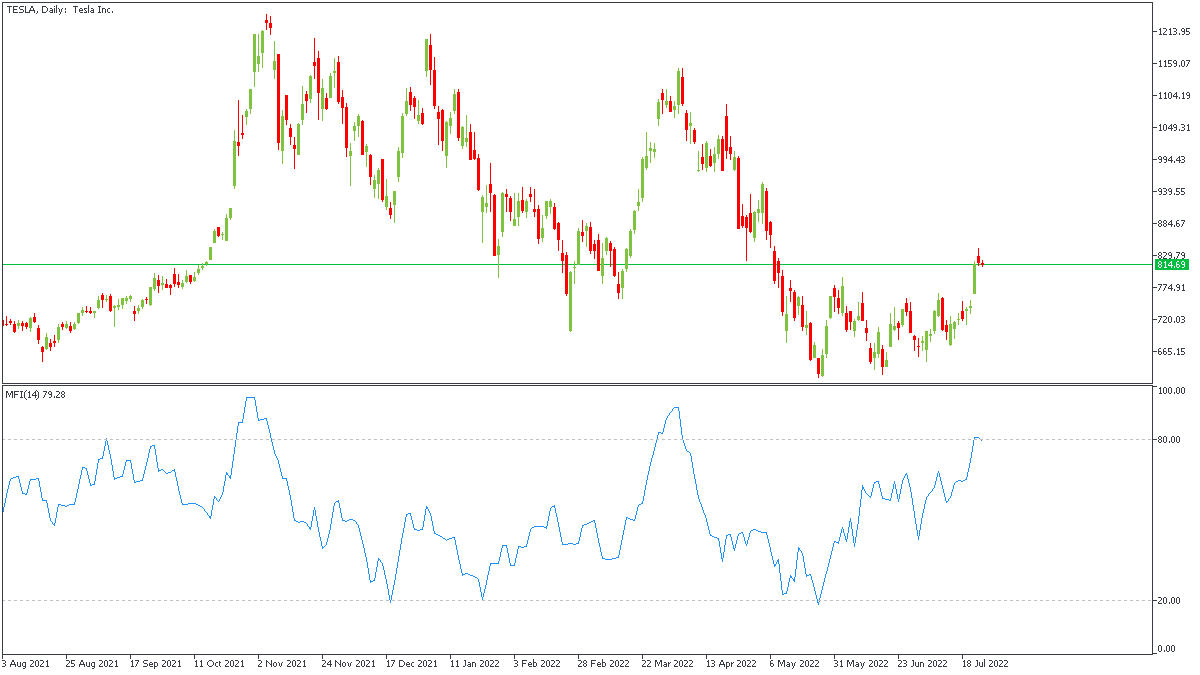
Task: Select the 3 Aug 2021 date label
Action: pos(27,663)
